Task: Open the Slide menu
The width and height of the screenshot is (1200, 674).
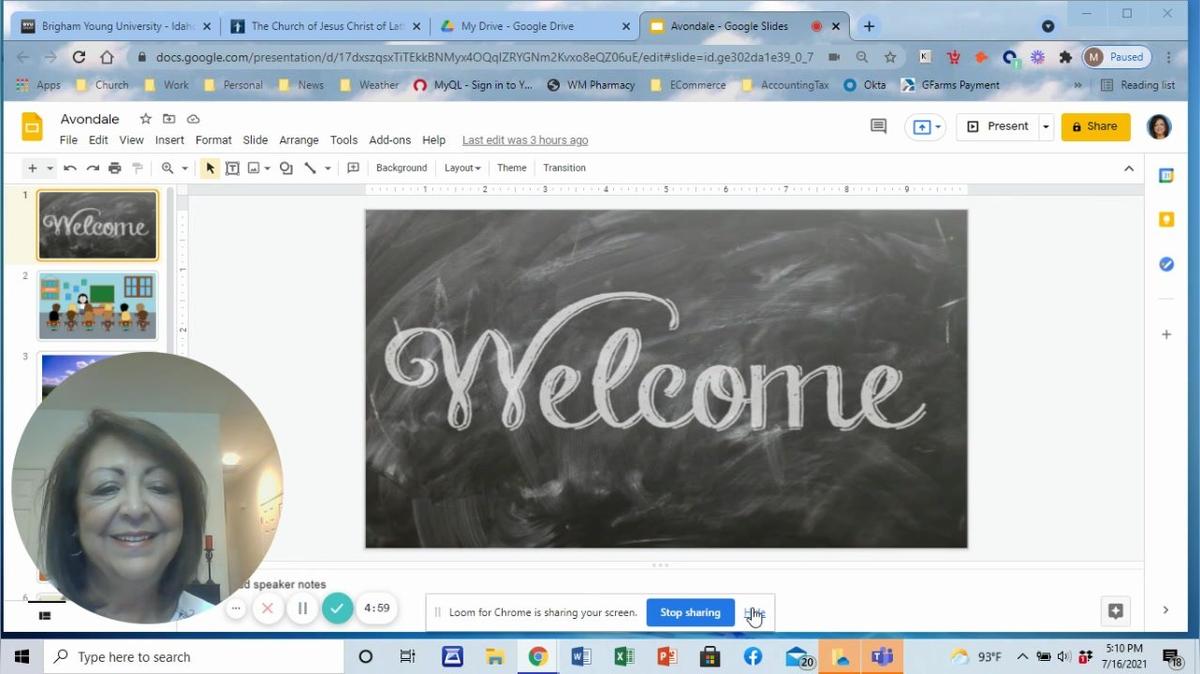Action: tap(255, 140)
